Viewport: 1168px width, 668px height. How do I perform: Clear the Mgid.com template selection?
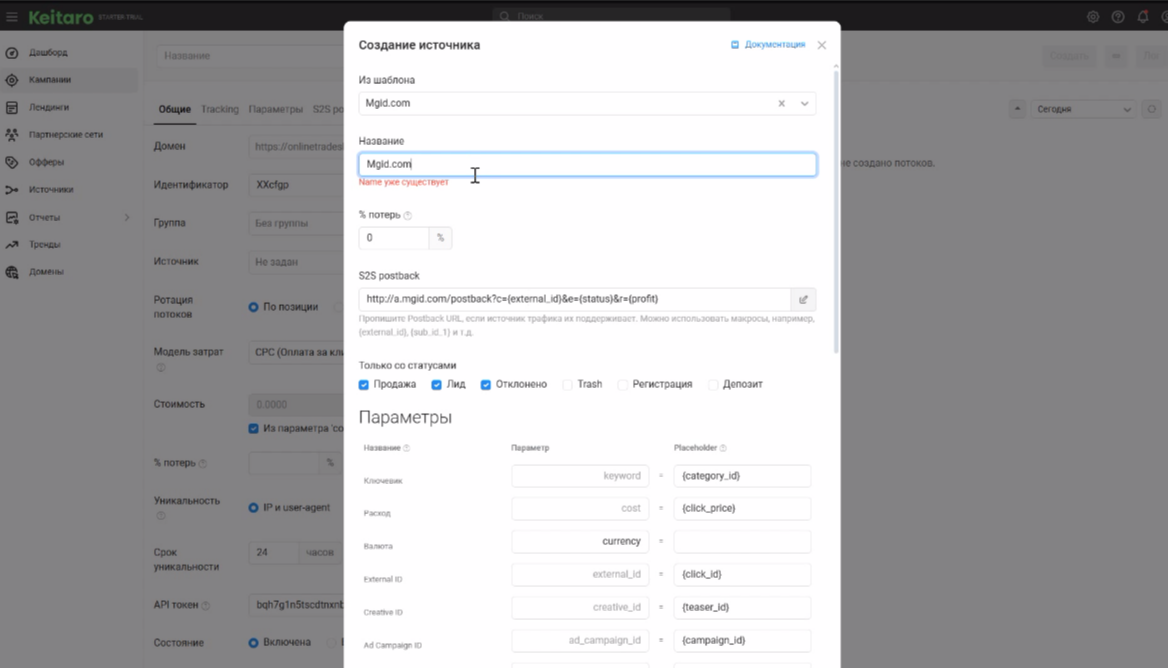coord(782,103)
